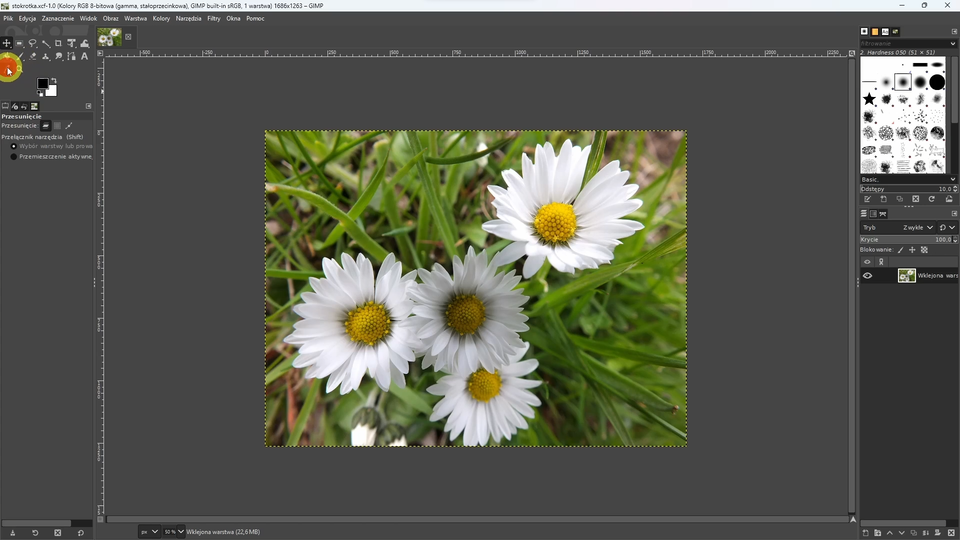Screen dimensions: 960x540
Task: Select 'Przemieszczenie aktywnej' radio option
Action: point(14,157)
